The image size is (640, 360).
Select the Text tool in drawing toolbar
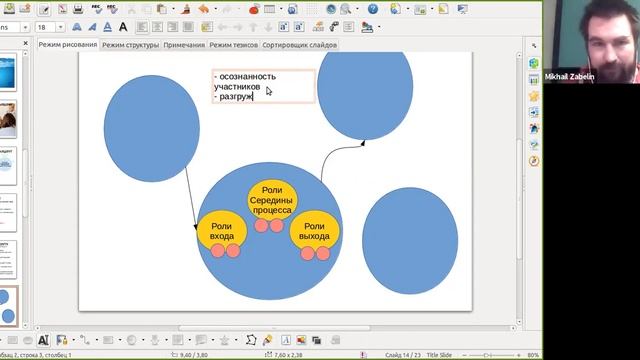point(43,340)
